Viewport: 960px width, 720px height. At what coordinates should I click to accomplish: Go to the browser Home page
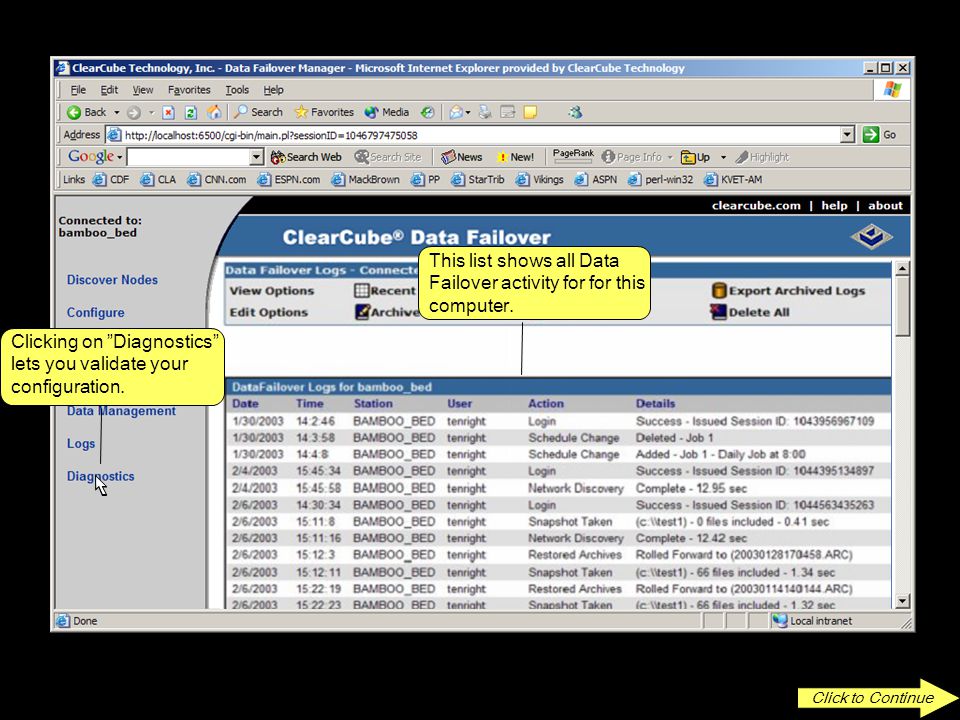tap(214, 112)
